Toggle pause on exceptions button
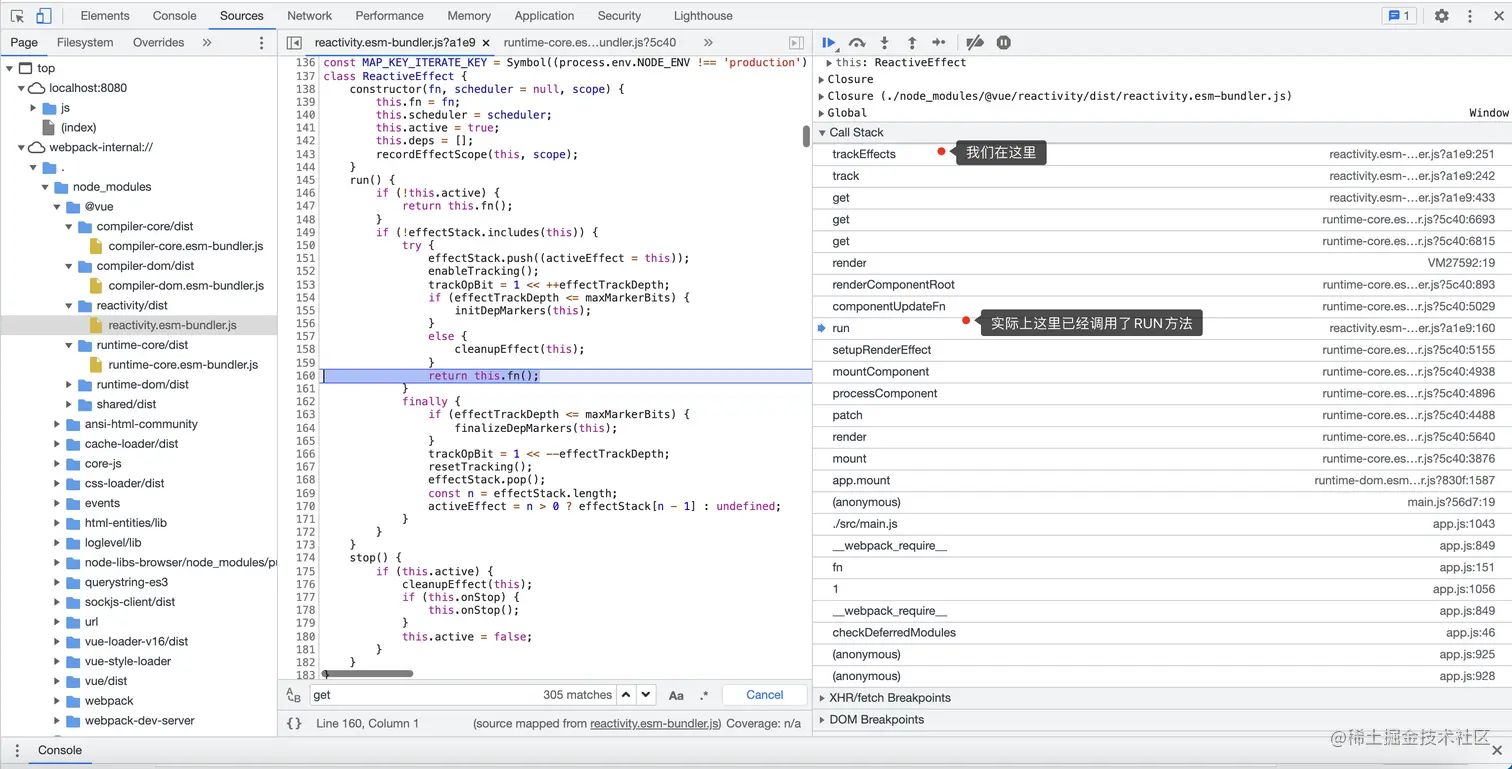Screen dimensions: 1512x769 1003,43
